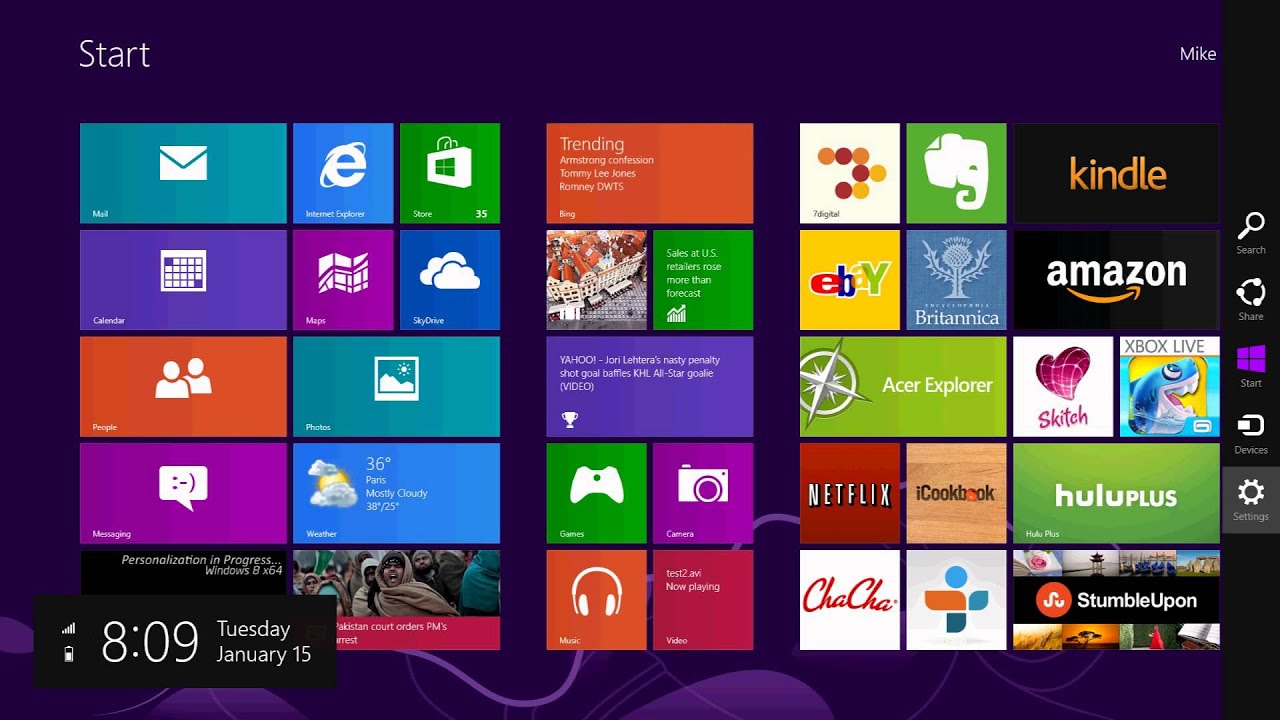1280x720 pixels.
Task: Click the Share charm
Action: tap(1251, 300)
